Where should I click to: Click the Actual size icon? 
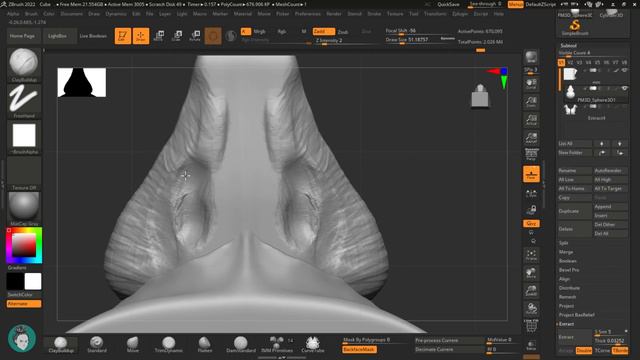(x=531, y=120)
